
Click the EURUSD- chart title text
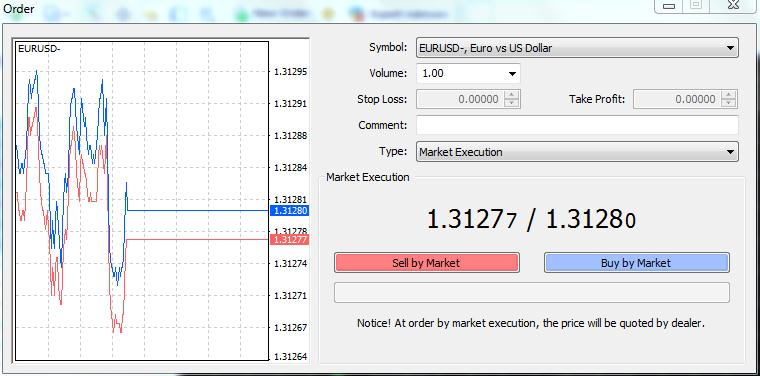point(39,48)
